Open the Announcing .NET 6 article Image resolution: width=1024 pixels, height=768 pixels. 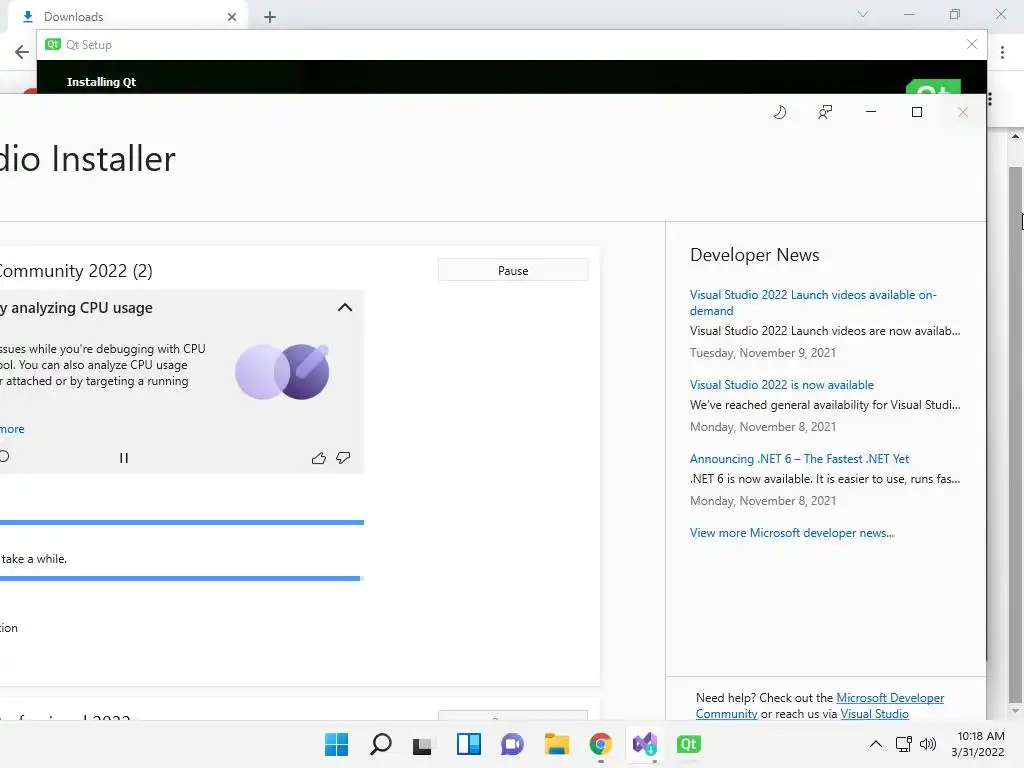(799, 458)
